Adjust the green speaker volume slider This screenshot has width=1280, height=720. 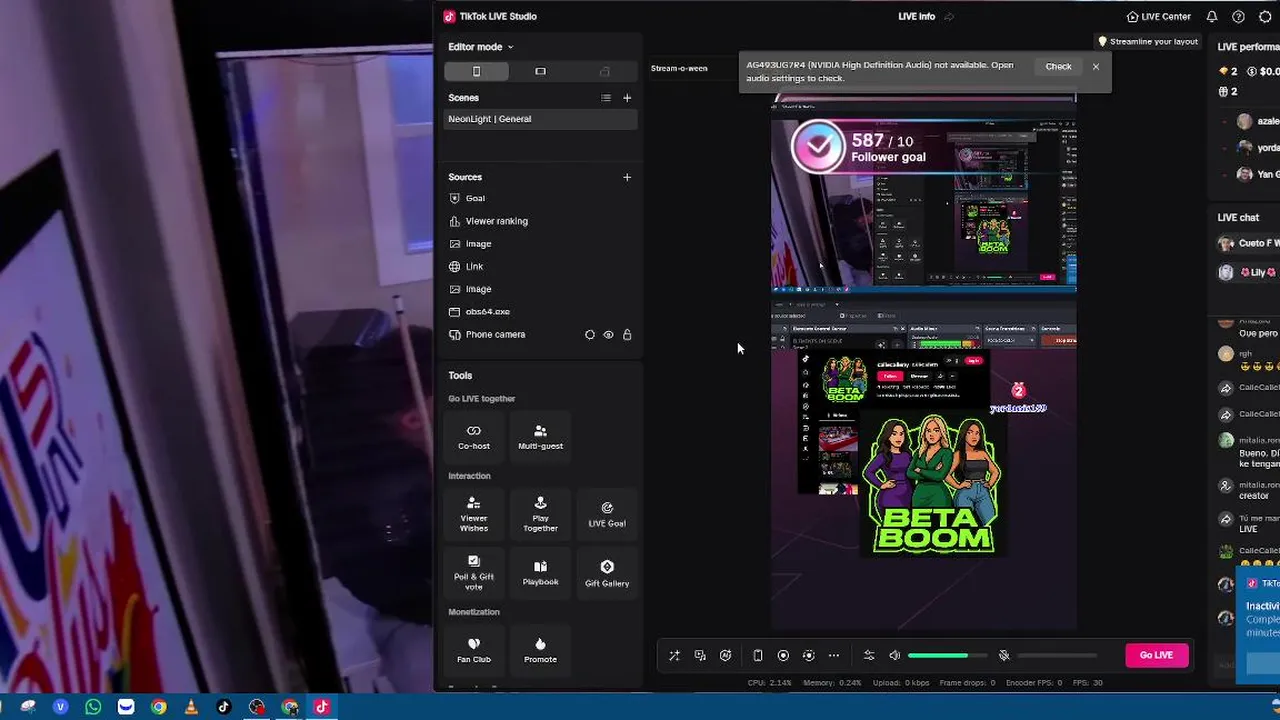pyautogui.click(x=947, y=656)
